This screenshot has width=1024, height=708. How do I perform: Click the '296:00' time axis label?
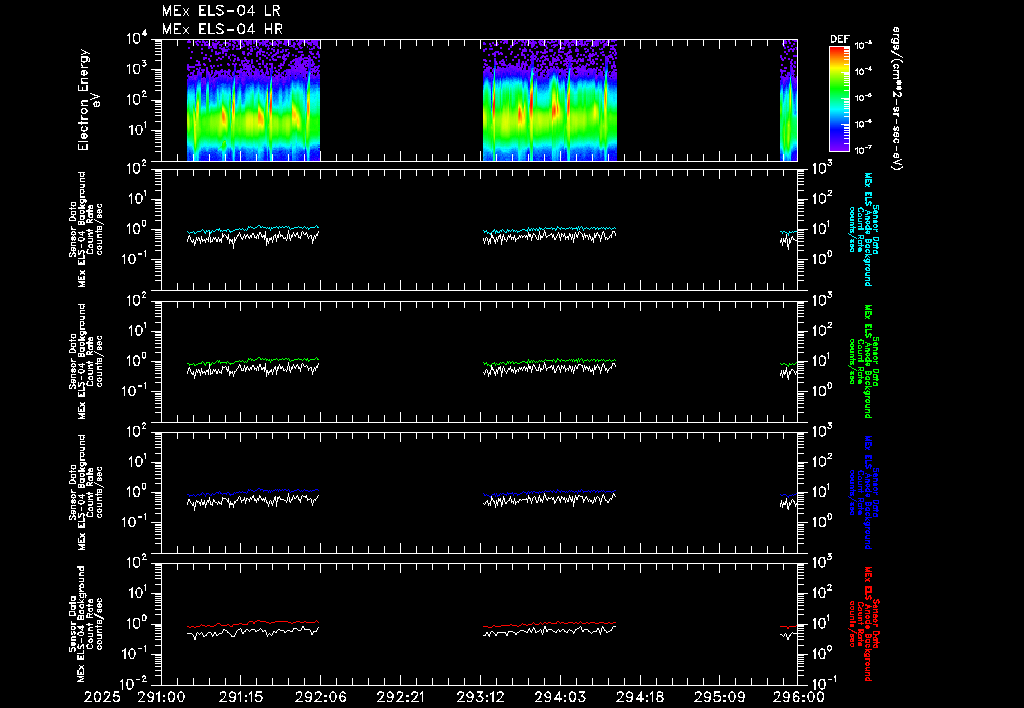click(798, 698)
